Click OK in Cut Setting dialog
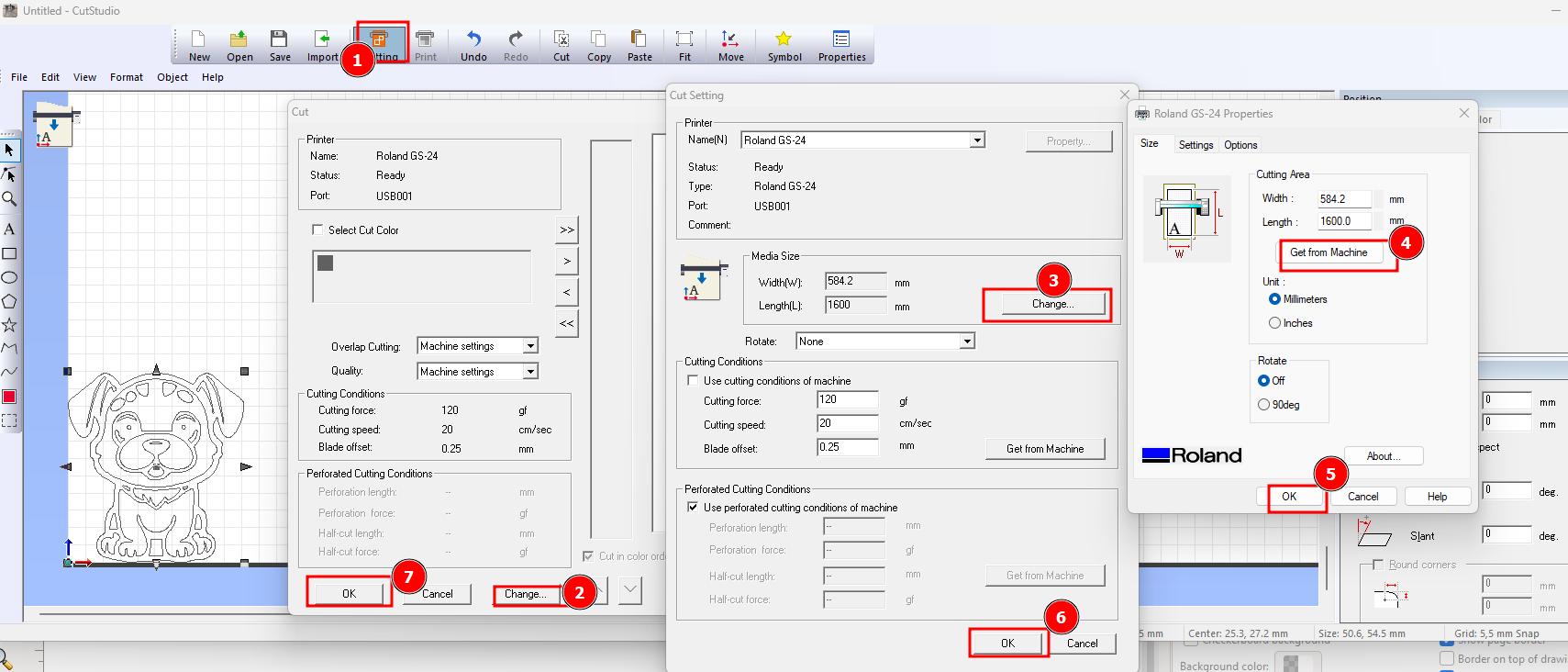Viewport: 1568px width, 672px height. click(x=1007, y=644)
